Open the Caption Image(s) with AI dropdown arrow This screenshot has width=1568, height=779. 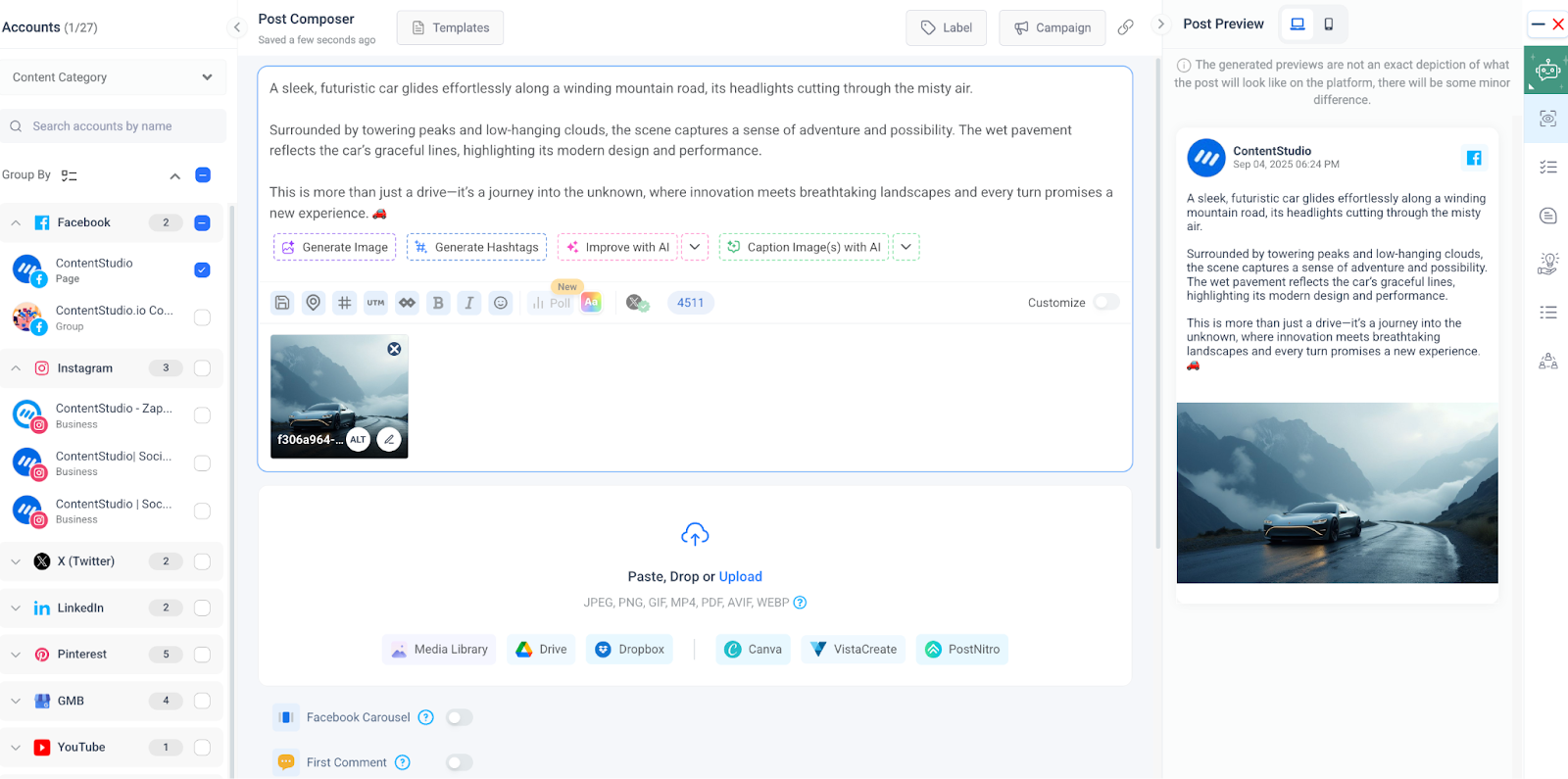(906, 247)
